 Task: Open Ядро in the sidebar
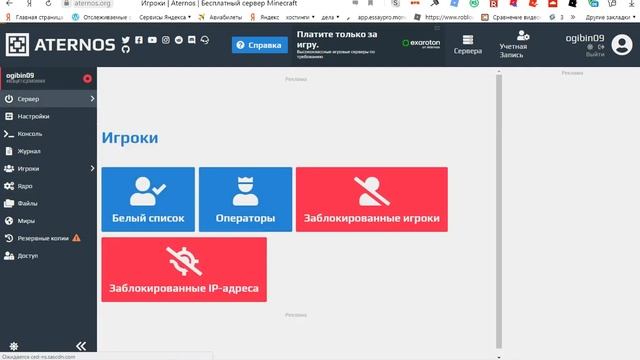(x=48, y=186)
